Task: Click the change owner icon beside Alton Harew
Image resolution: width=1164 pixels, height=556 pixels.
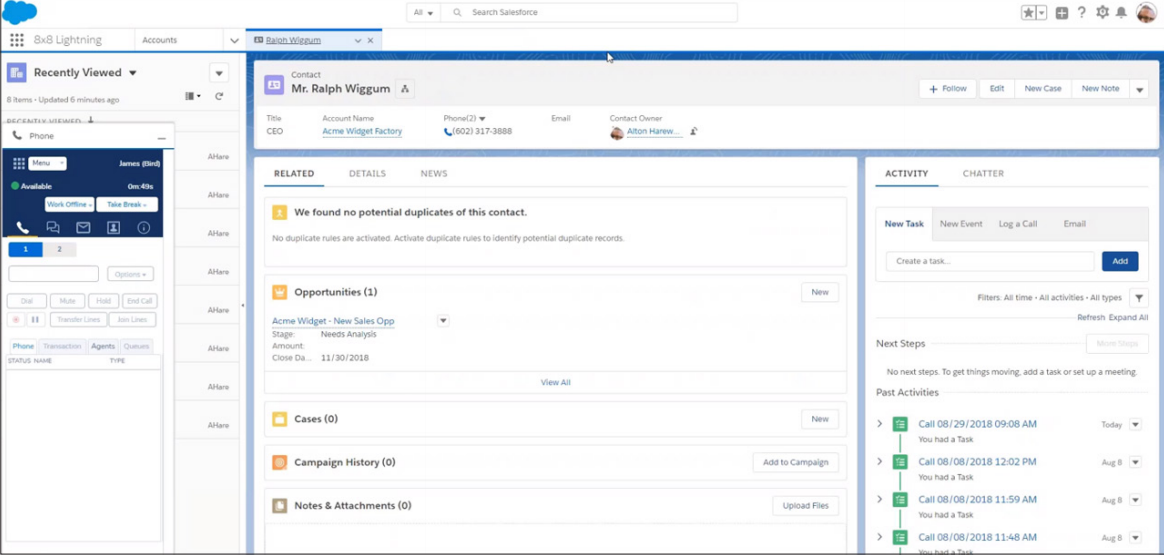Action: coord(693,131)
